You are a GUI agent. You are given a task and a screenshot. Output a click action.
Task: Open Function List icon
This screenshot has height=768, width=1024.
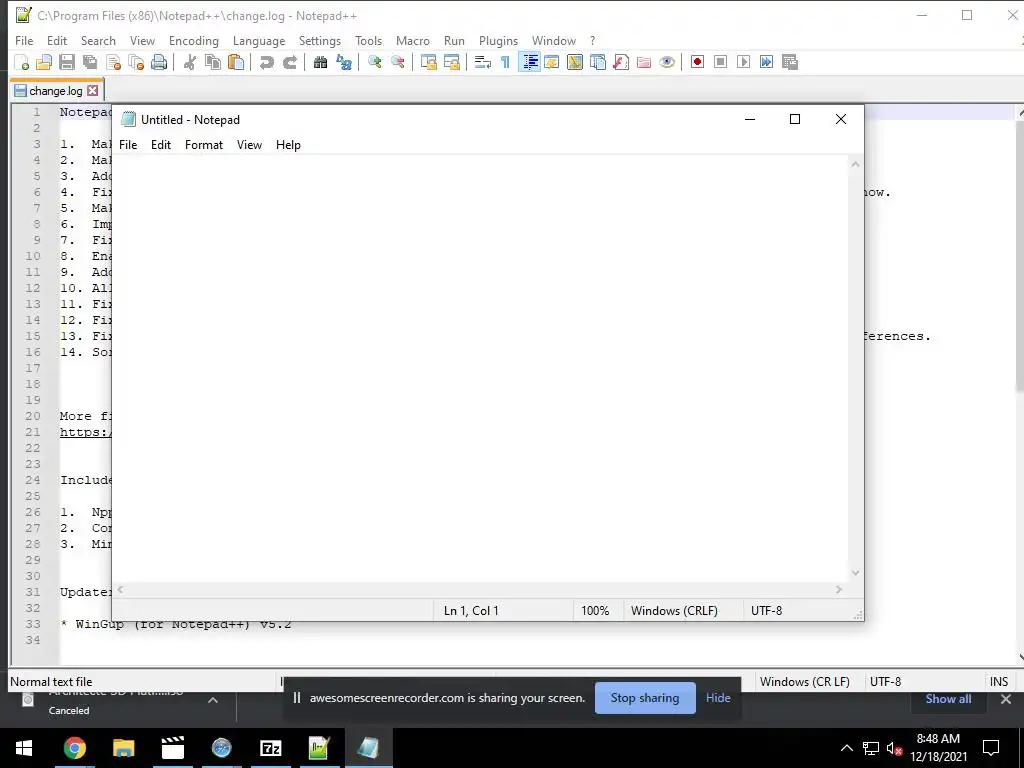[x=621, y=62]
